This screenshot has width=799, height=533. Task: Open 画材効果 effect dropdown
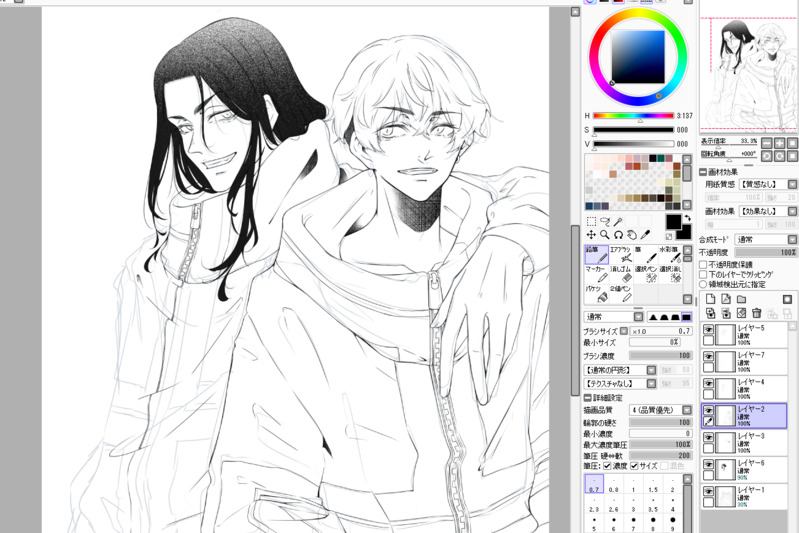(x=768, y=211)
